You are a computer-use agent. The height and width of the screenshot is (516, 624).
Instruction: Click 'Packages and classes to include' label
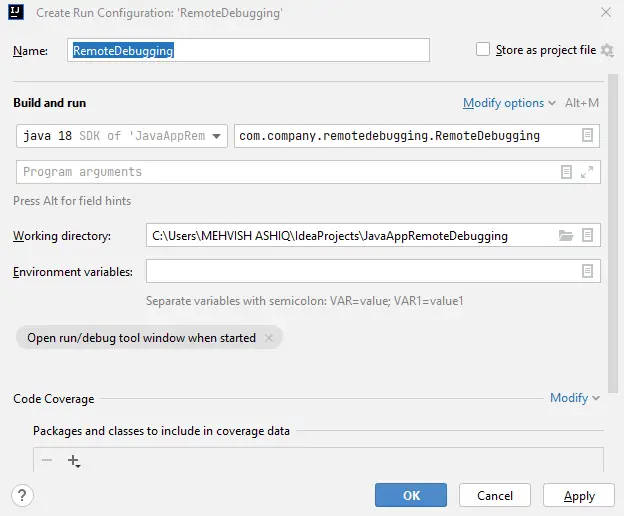point(161,431)
